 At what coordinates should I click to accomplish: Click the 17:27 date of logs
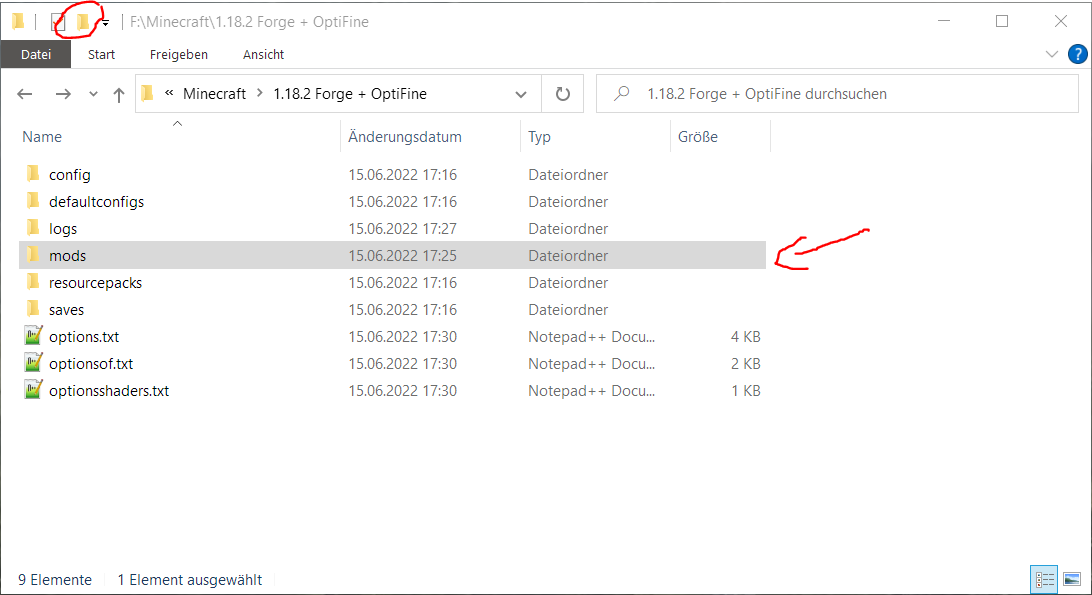(x=403, y=229)
